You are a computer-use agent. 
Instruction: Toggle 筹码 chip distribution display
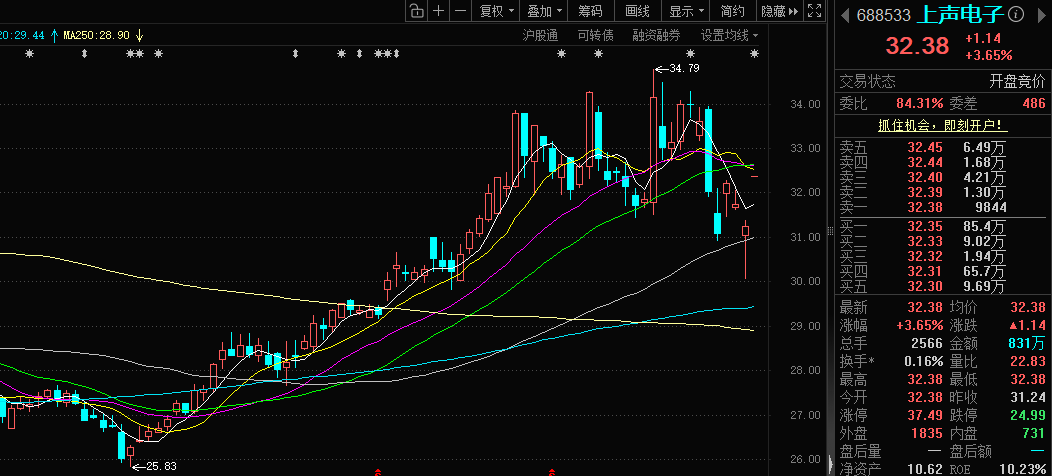coord(590,11)
